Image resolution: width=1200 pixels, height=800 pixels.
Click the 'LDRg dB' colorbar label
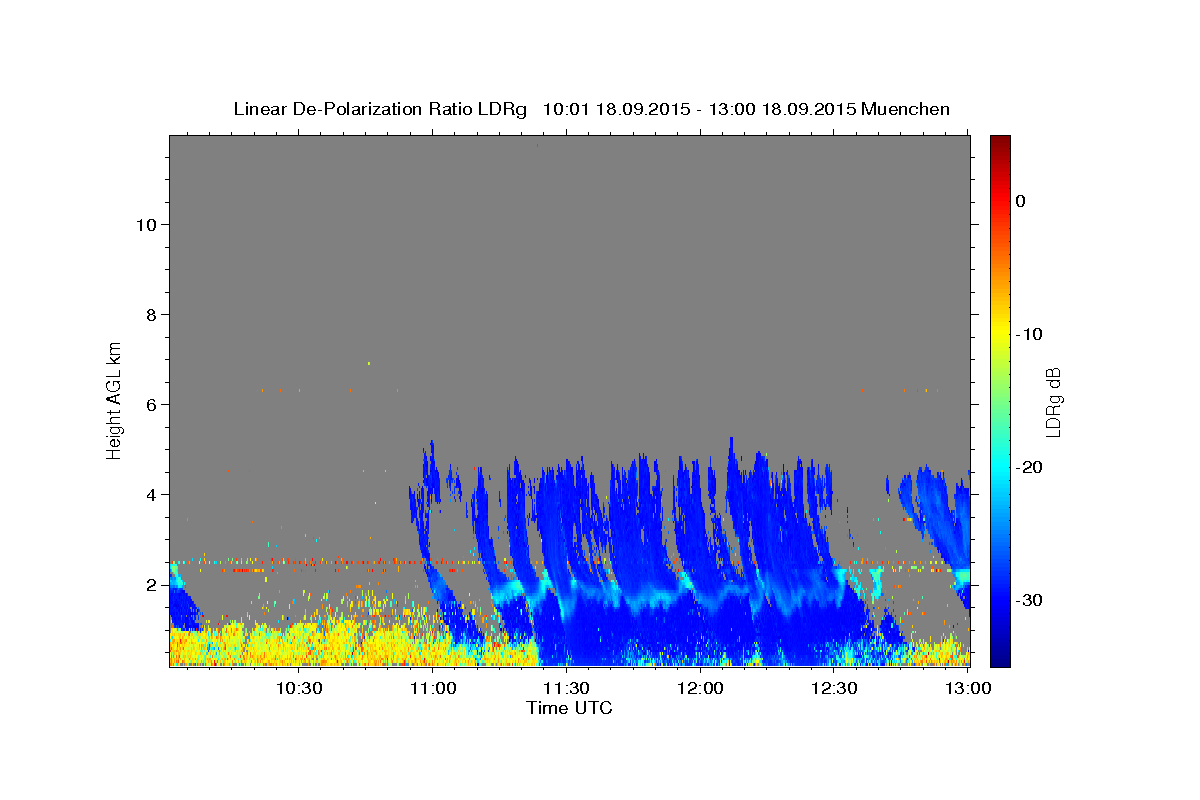[1053, 402]
